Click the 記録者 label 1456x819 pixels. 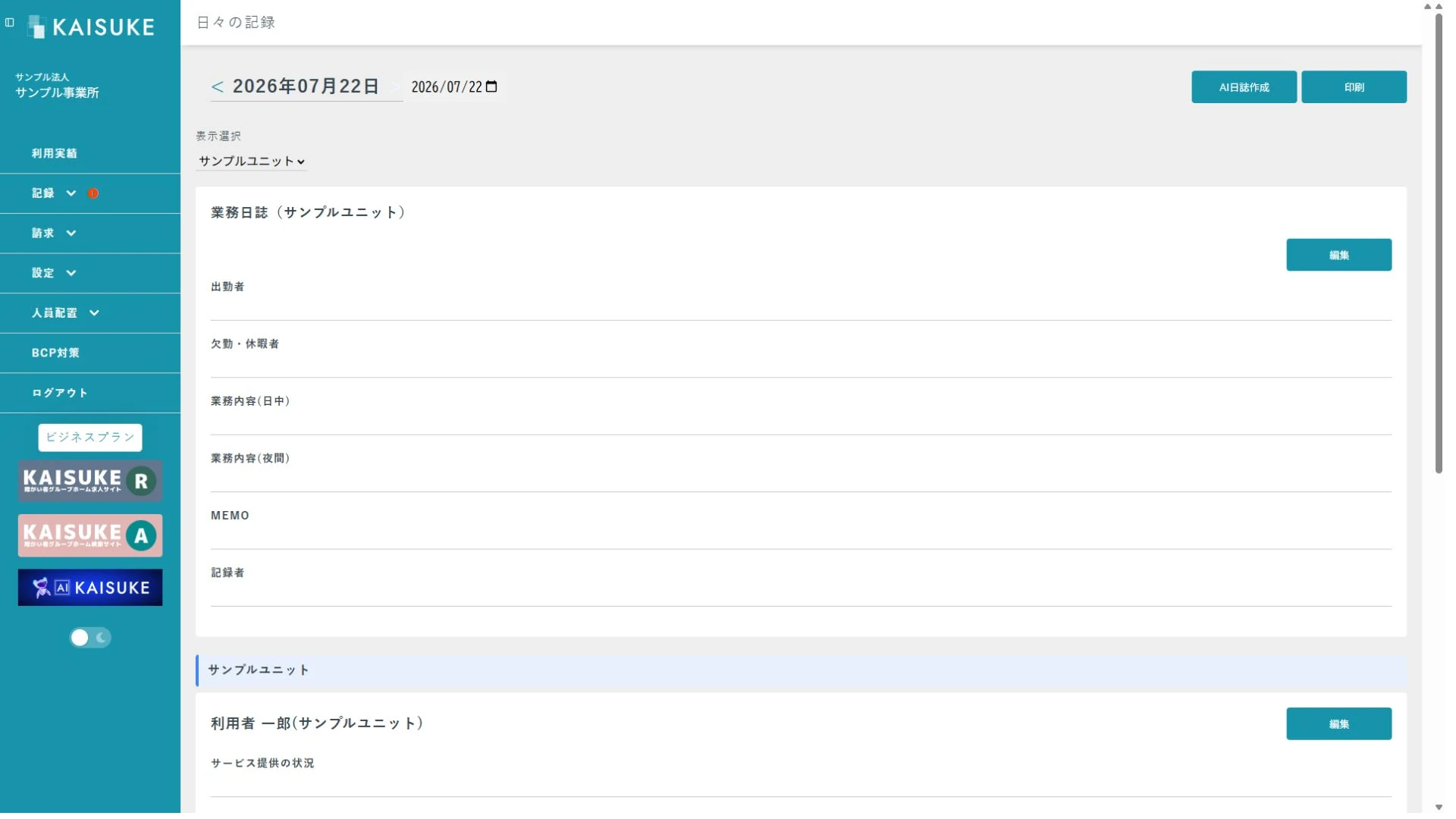[227, 573]
